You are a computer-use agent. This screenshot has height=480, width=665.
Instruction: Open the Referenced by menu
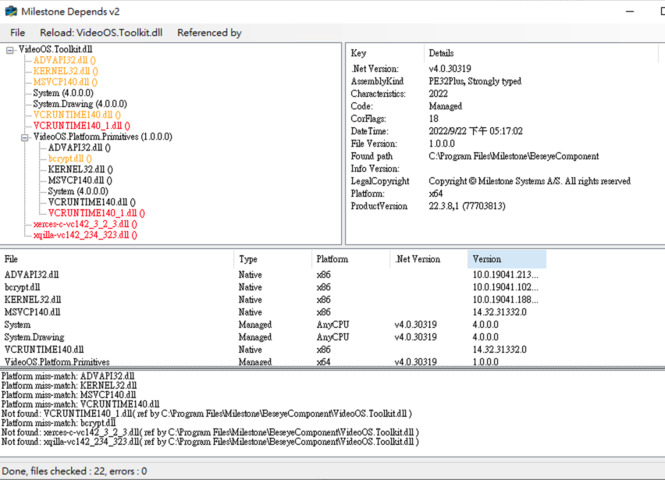point(209,33)
